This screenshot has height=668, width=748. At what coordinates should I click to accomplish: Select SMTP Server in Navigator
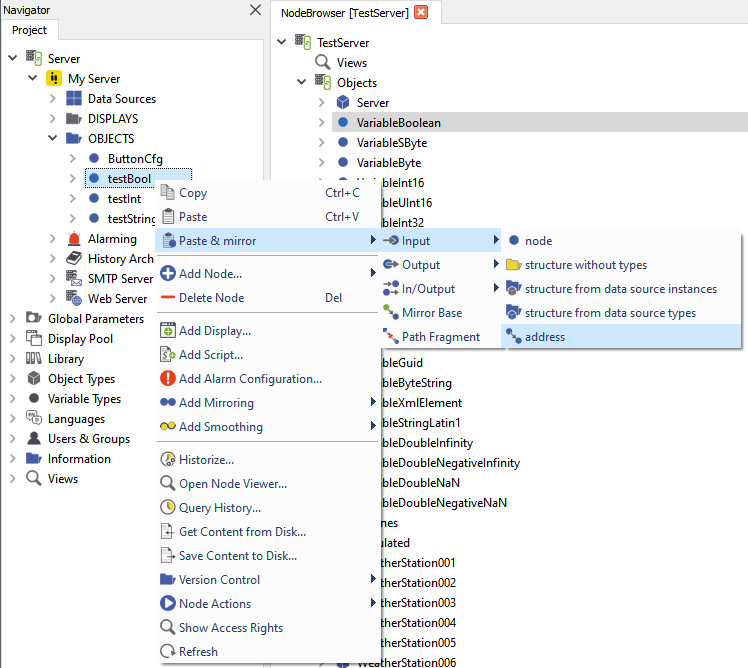[120, 278]
